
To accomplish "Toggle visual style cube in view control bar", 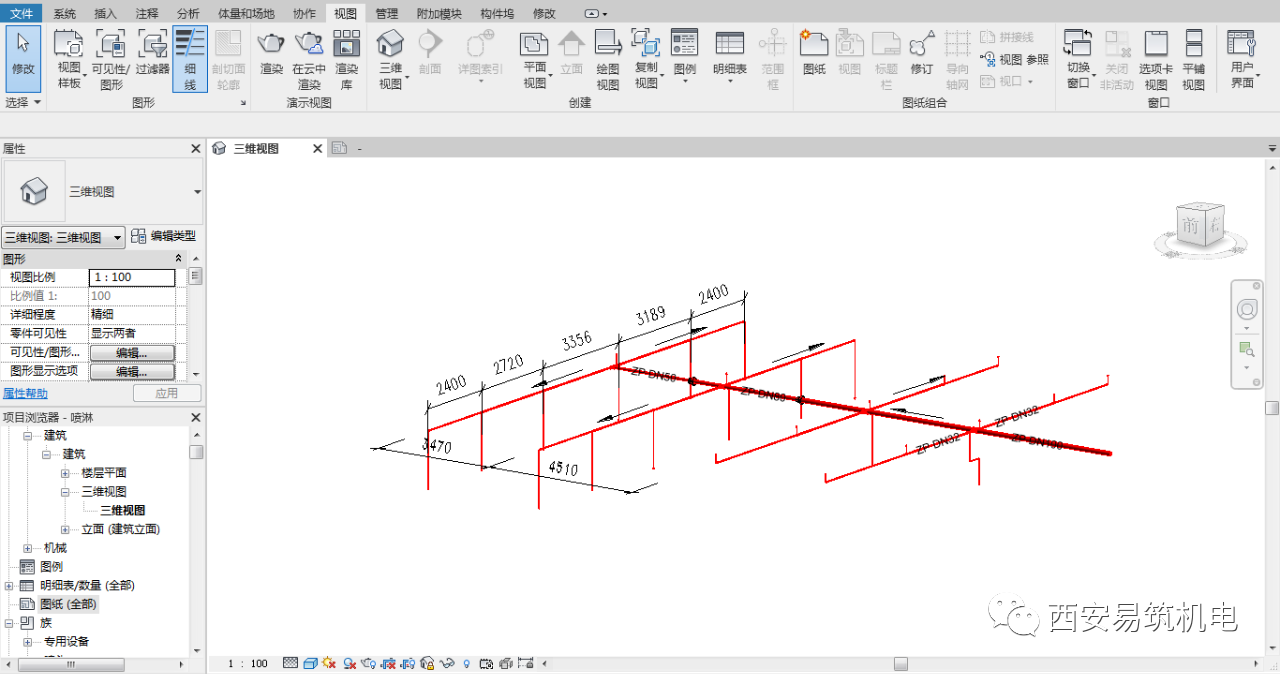I will coord(310,663).
